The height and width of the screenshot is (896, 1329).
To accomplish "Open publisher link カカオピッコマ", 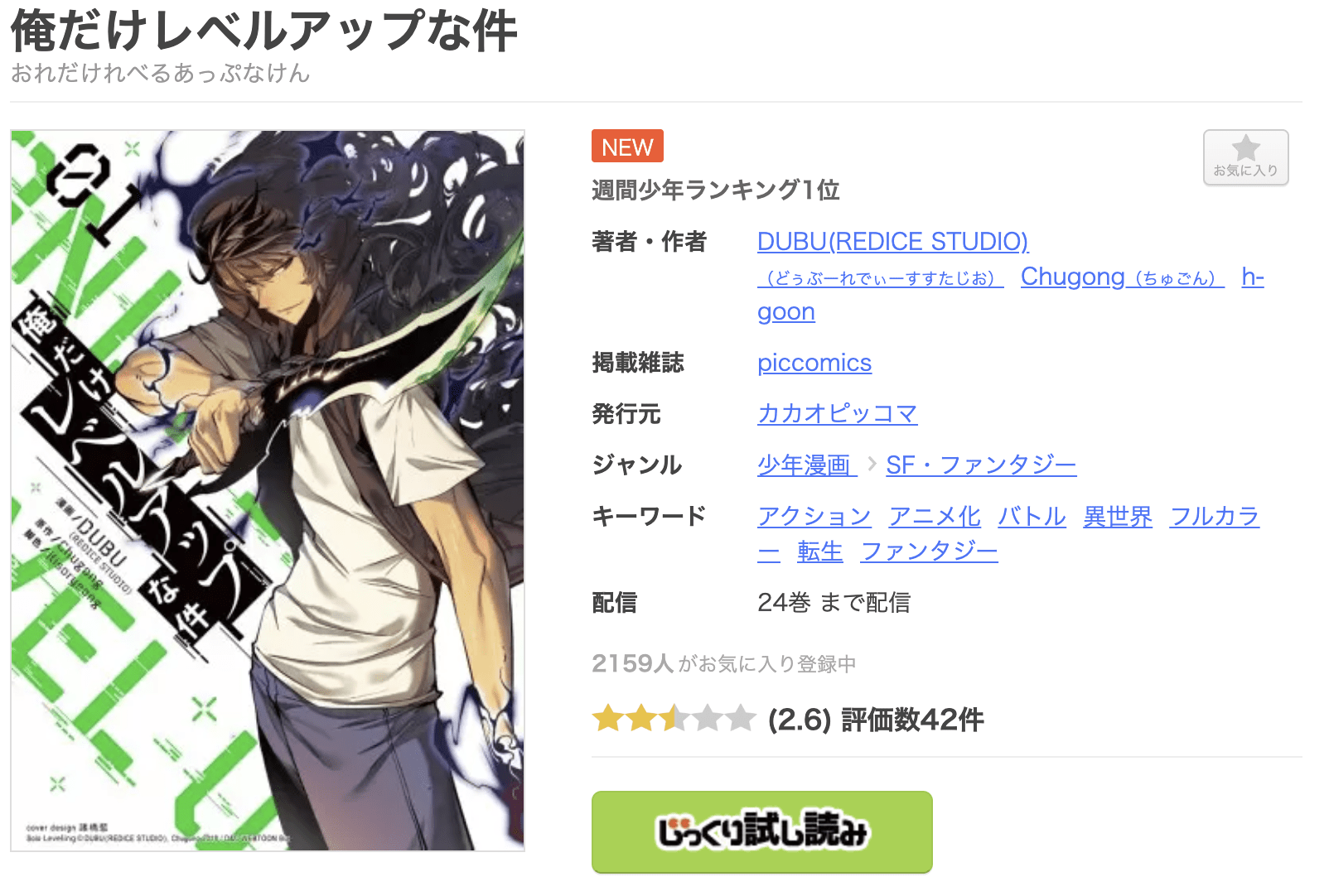I will click(x=837, y=413).
